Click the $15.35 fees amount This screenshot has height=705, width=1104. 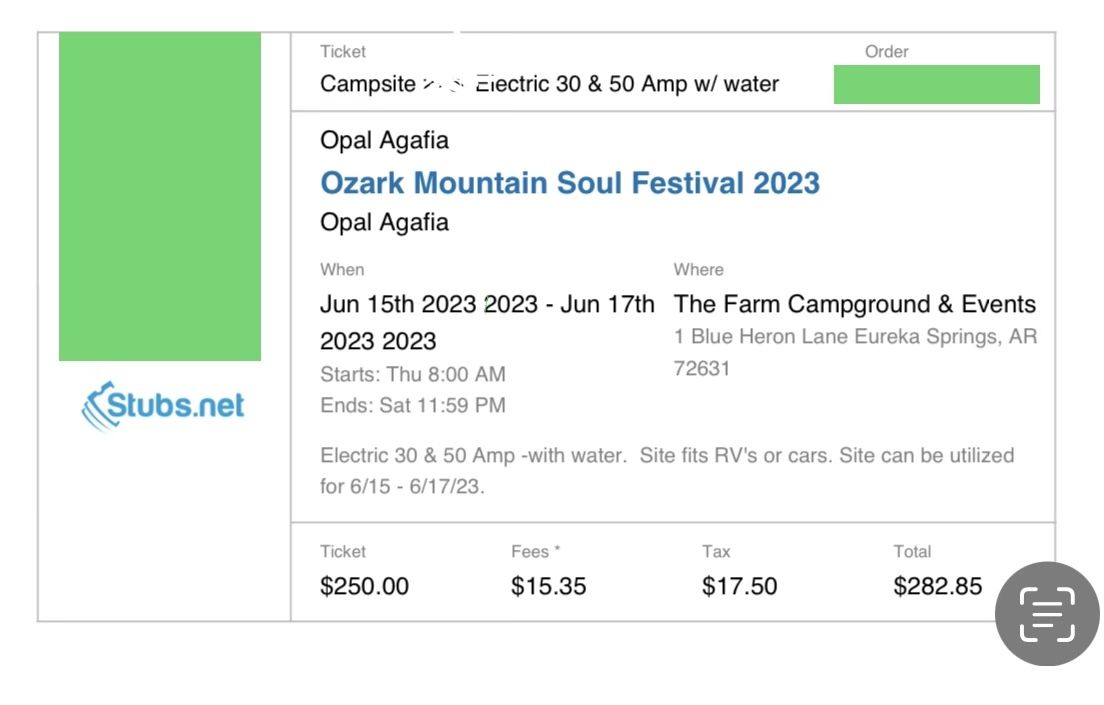(548, 586)
